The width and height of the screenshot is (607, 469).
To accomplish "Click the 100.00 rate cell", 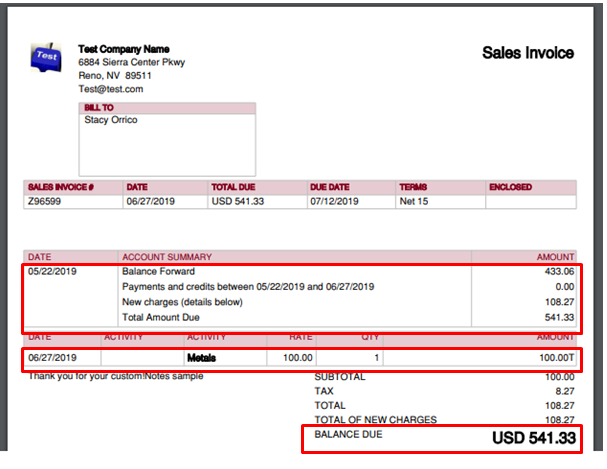I will [x=297, y=357].
